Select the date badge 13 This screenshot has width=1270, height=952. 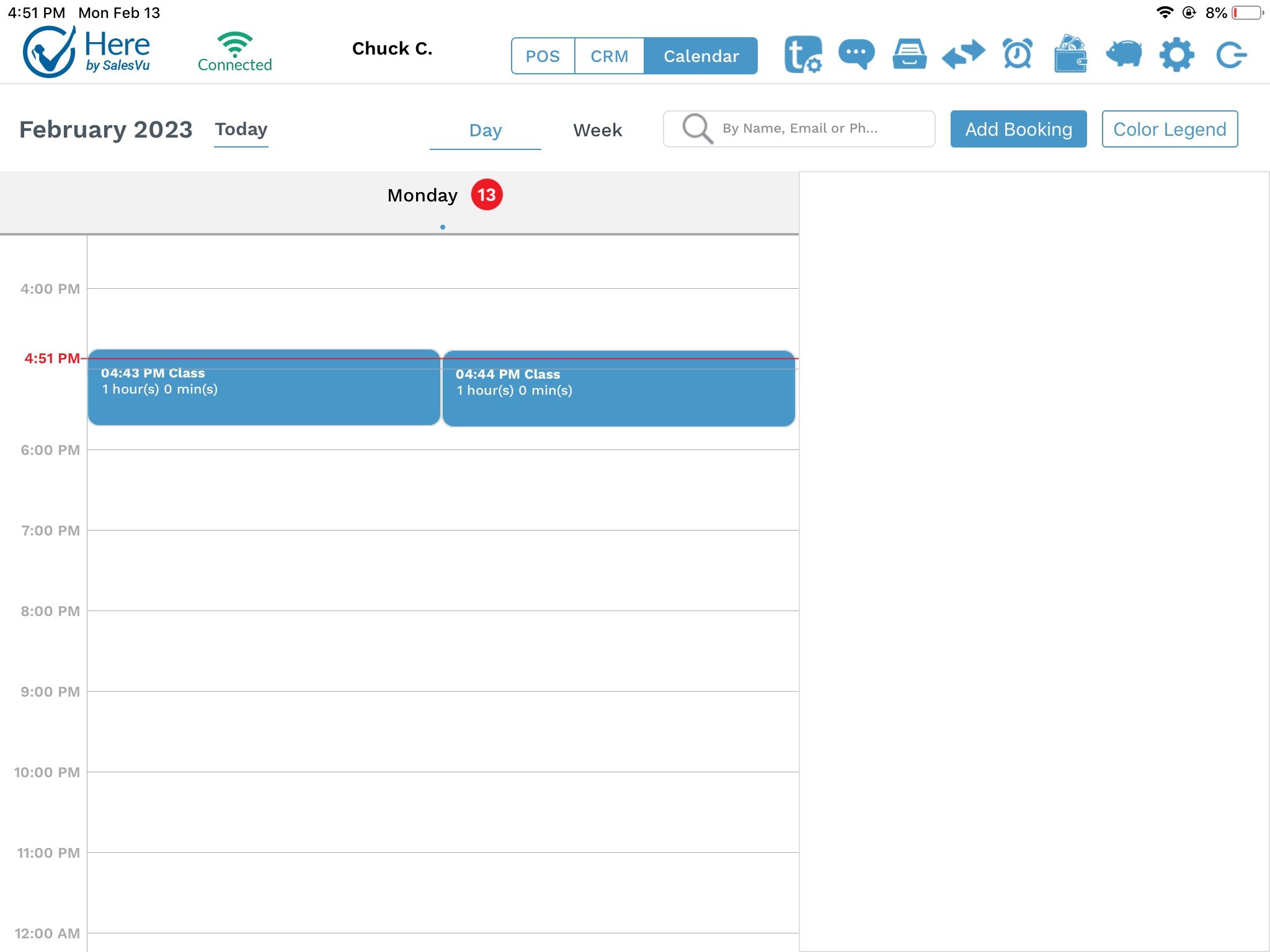pos(487,195)
